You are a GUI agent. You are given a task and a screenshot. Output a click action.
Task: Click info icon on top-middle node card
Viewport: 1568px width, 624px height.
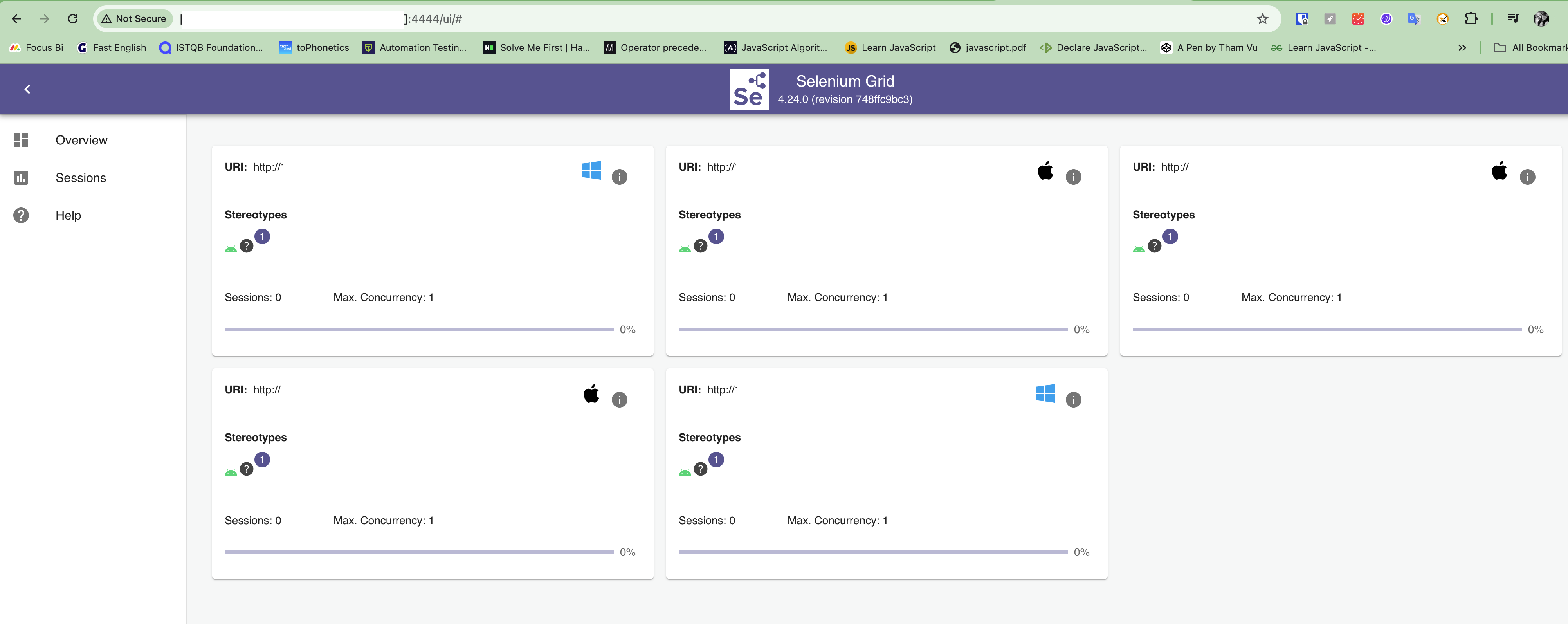[1073, 177]
